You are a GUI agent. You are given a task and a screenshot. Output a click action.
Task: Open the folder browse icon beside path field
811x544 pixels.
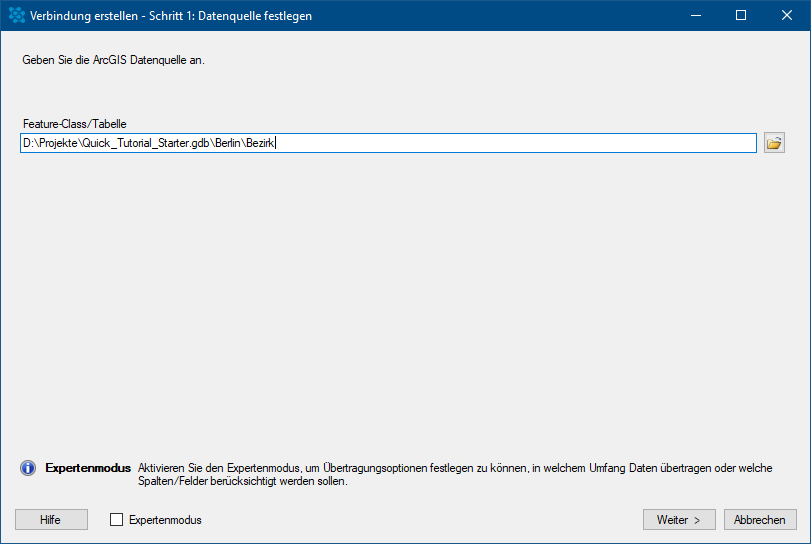pos(774,143)
